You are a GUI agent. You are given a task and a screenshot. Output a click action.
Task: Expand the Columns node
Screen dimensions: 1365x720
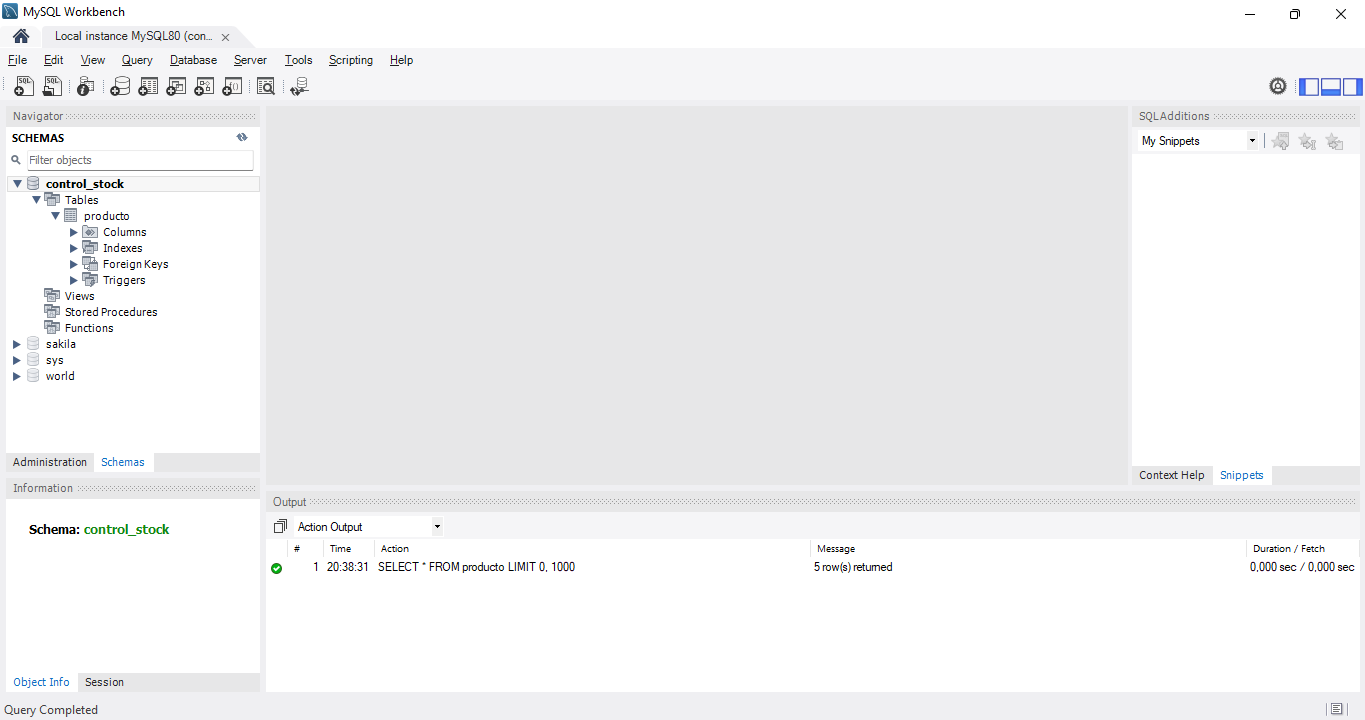[x=74, y=232]
